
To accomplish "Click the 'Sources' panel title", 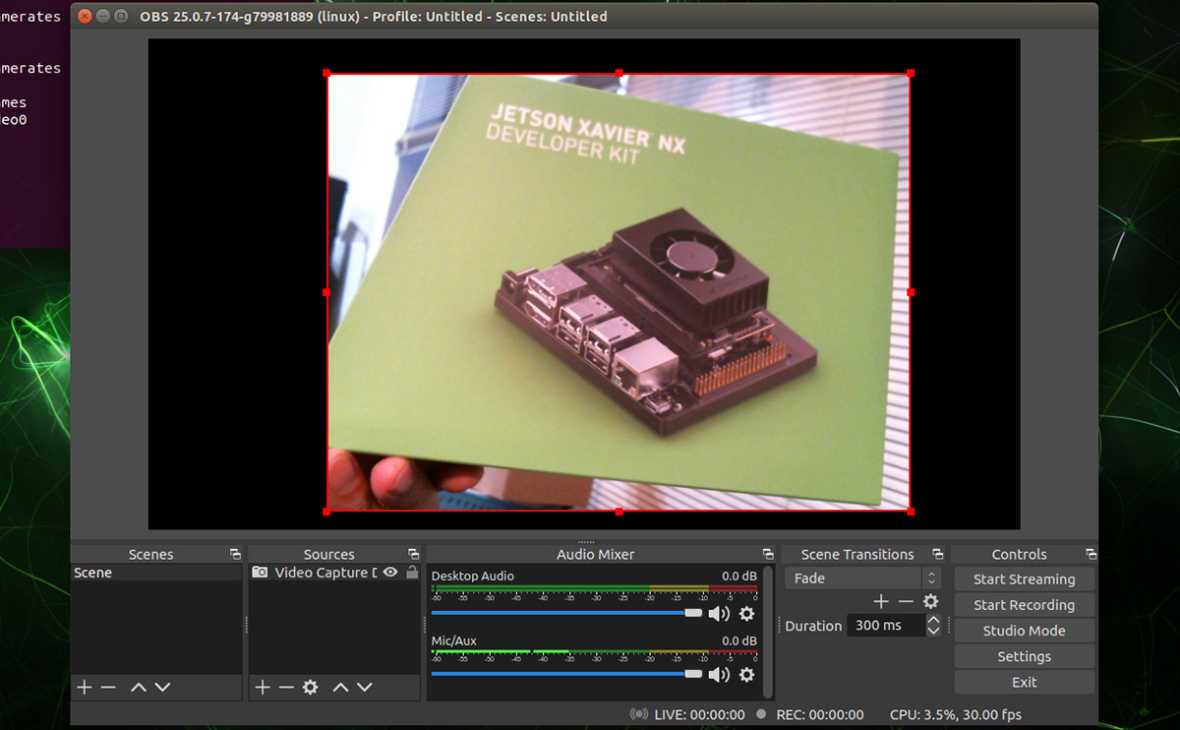I will coord(329,554).
